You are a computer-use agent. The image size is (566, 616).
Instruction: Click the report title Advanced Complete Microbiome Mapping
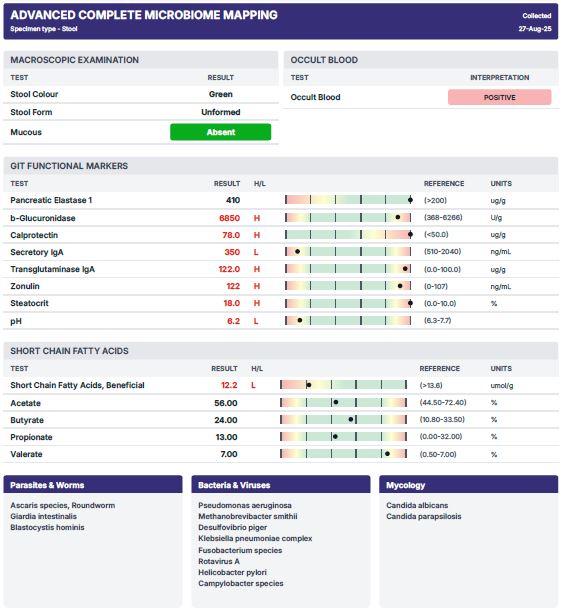click(144, 15)
